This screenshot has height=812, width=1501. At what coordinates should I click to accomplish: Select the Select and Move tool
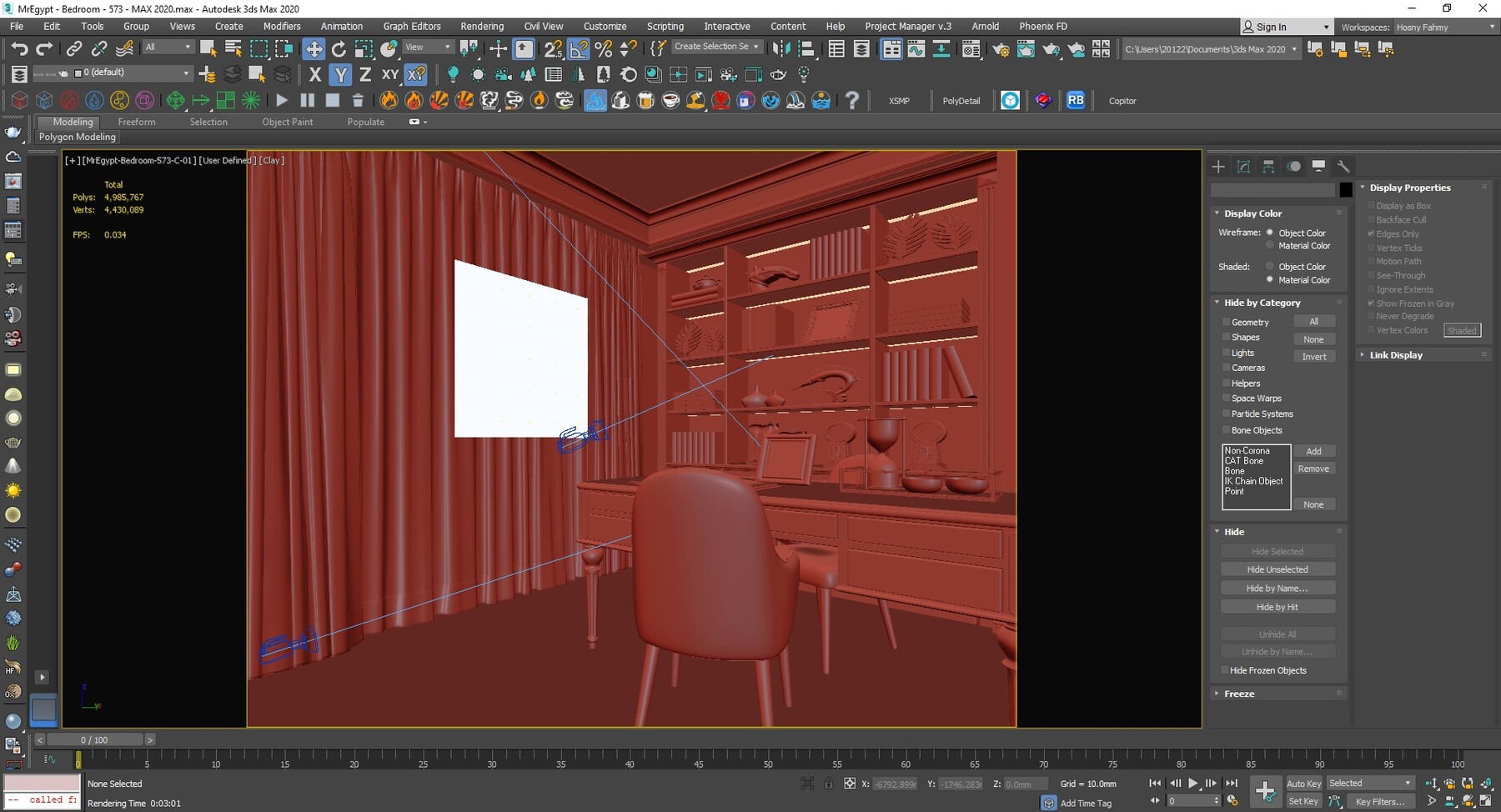point(314,48)
